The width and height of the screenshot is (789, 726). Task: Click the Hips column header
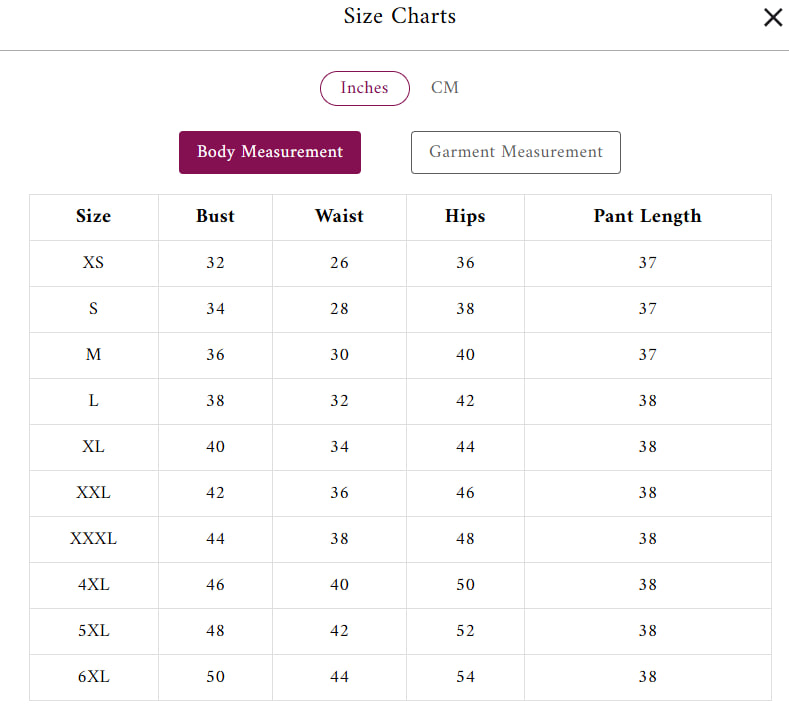tap(465, 216)
